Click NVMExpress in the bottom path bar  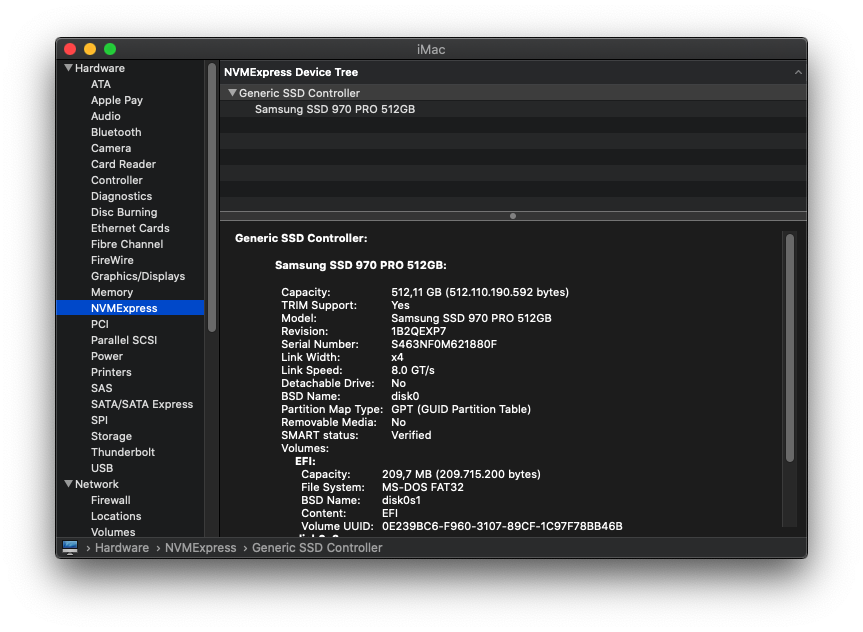click(x=200, y=548)
